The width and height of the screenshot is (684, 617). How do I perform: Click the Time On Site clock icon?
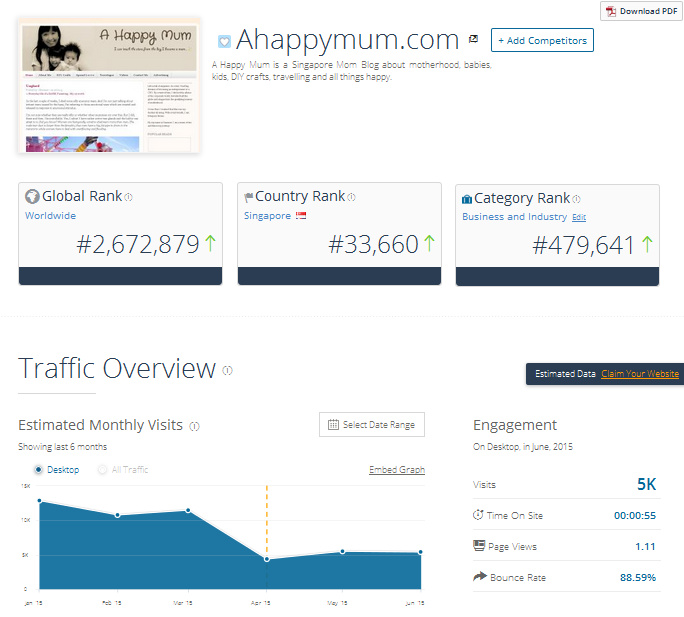tap(478, 514)
